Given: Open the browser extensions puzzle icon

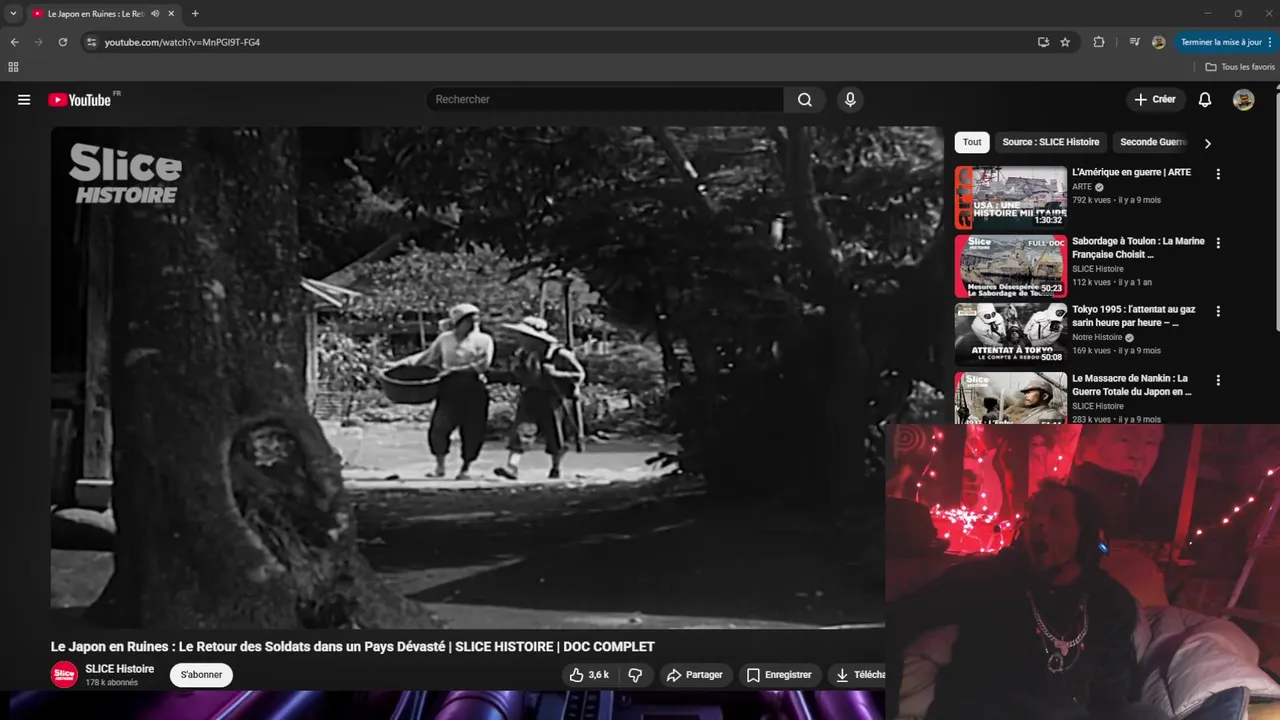Looking at the screenshot, I should (1099, 42).
